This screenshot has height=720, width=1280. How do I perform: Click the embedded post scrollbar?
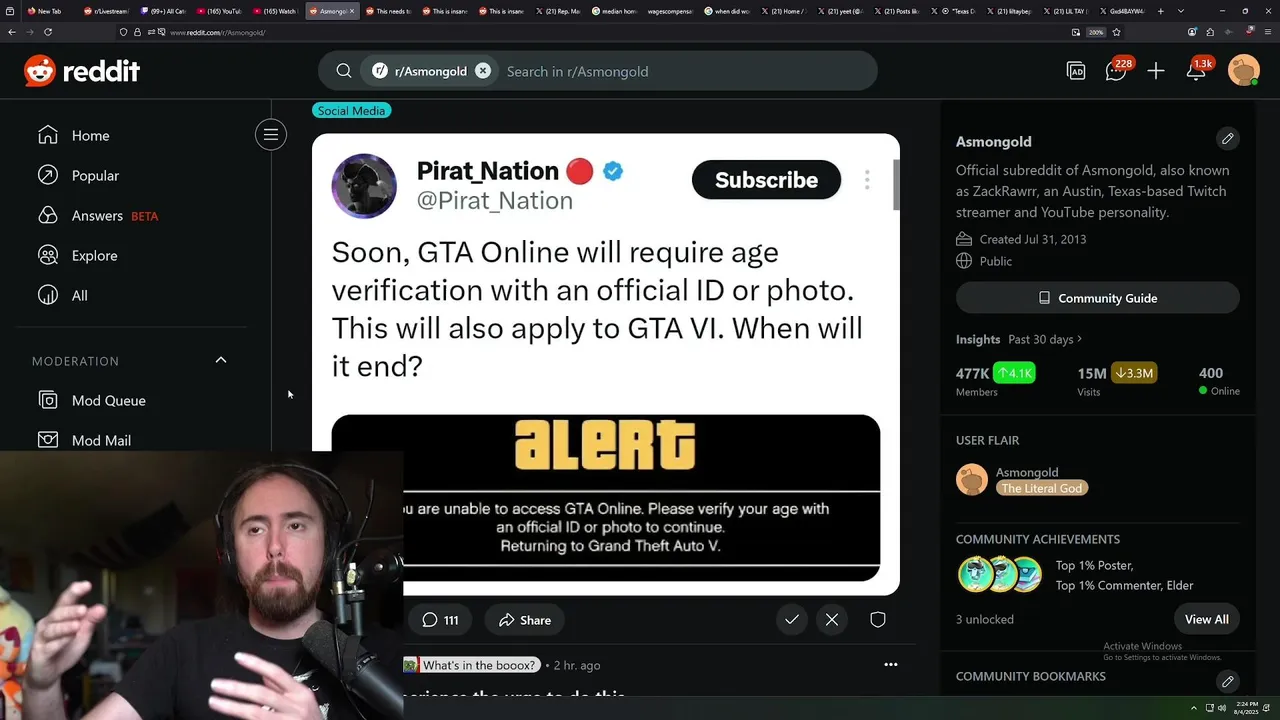[x=897, y=185]
